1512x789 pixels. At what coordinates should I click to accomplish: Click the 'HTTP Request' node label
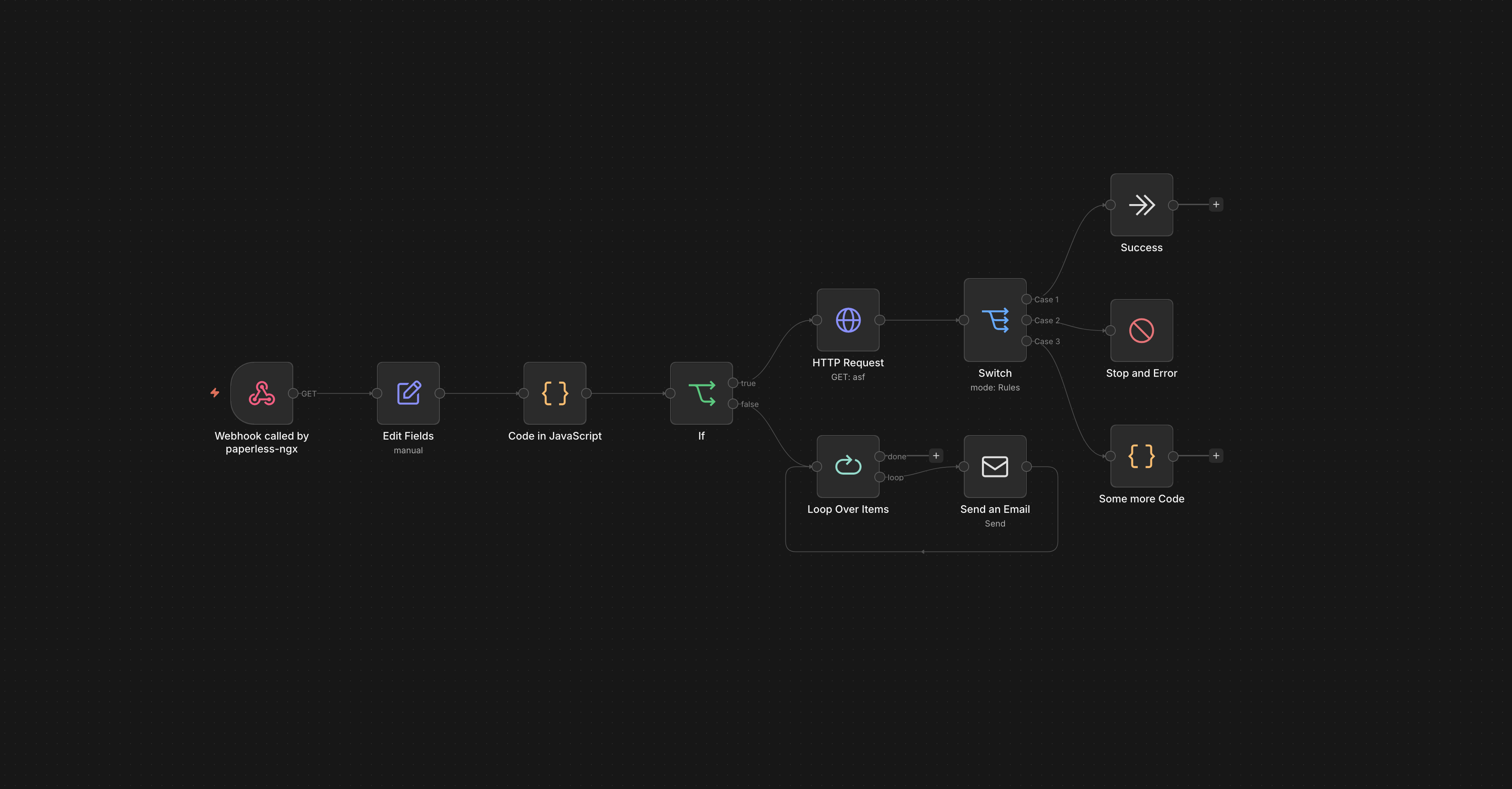[x=848, y=363]
